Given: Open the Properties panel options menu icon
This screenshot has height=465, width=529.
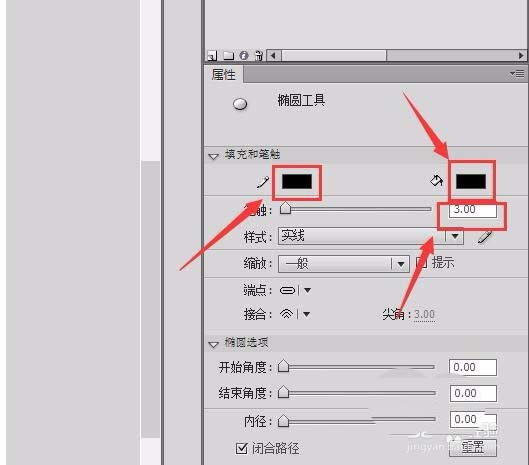Looking at the screenshot, I should tap(517, 73).
